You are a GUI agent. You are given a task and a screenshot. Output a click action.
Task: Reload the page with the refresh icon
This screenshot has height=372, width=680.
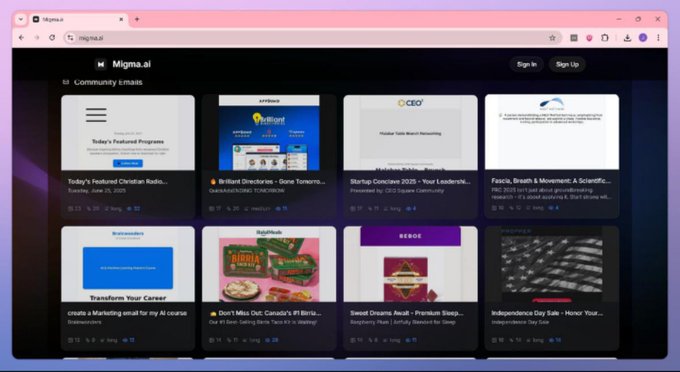52,38
